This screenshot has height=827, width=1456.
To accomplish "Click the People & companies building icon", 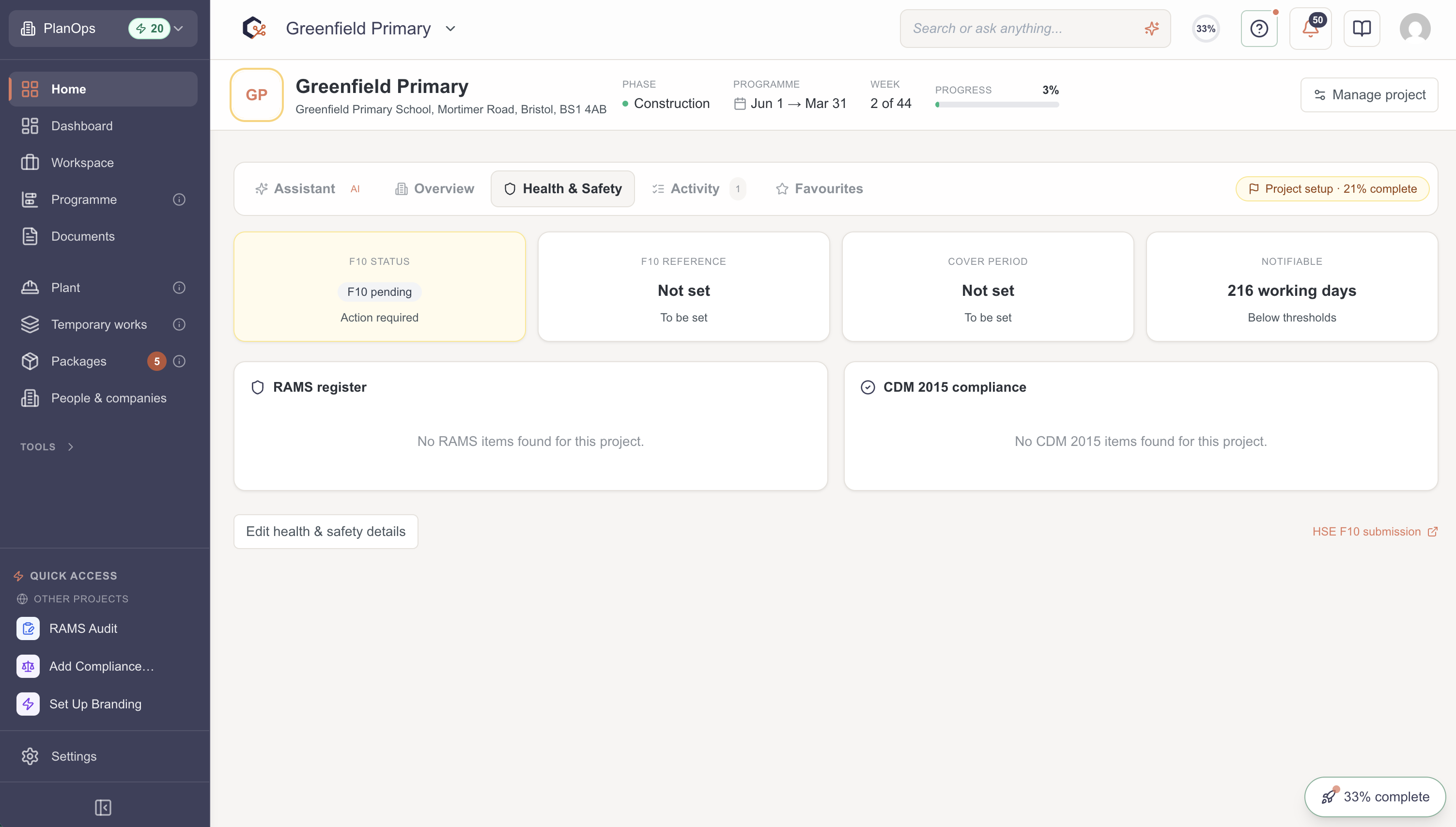I will [x=30, y=398].
